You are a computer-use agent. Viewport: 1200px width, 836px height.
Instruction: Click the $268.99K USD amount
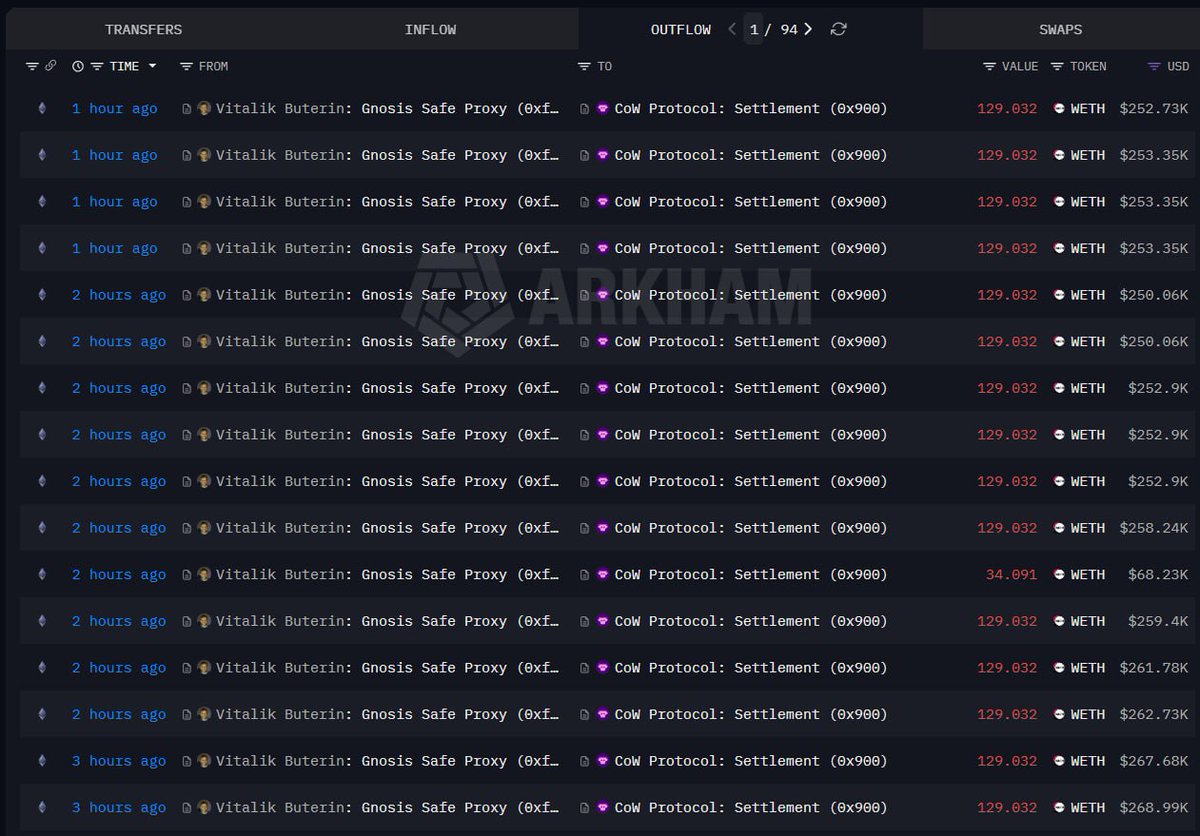pos(1154,808)
